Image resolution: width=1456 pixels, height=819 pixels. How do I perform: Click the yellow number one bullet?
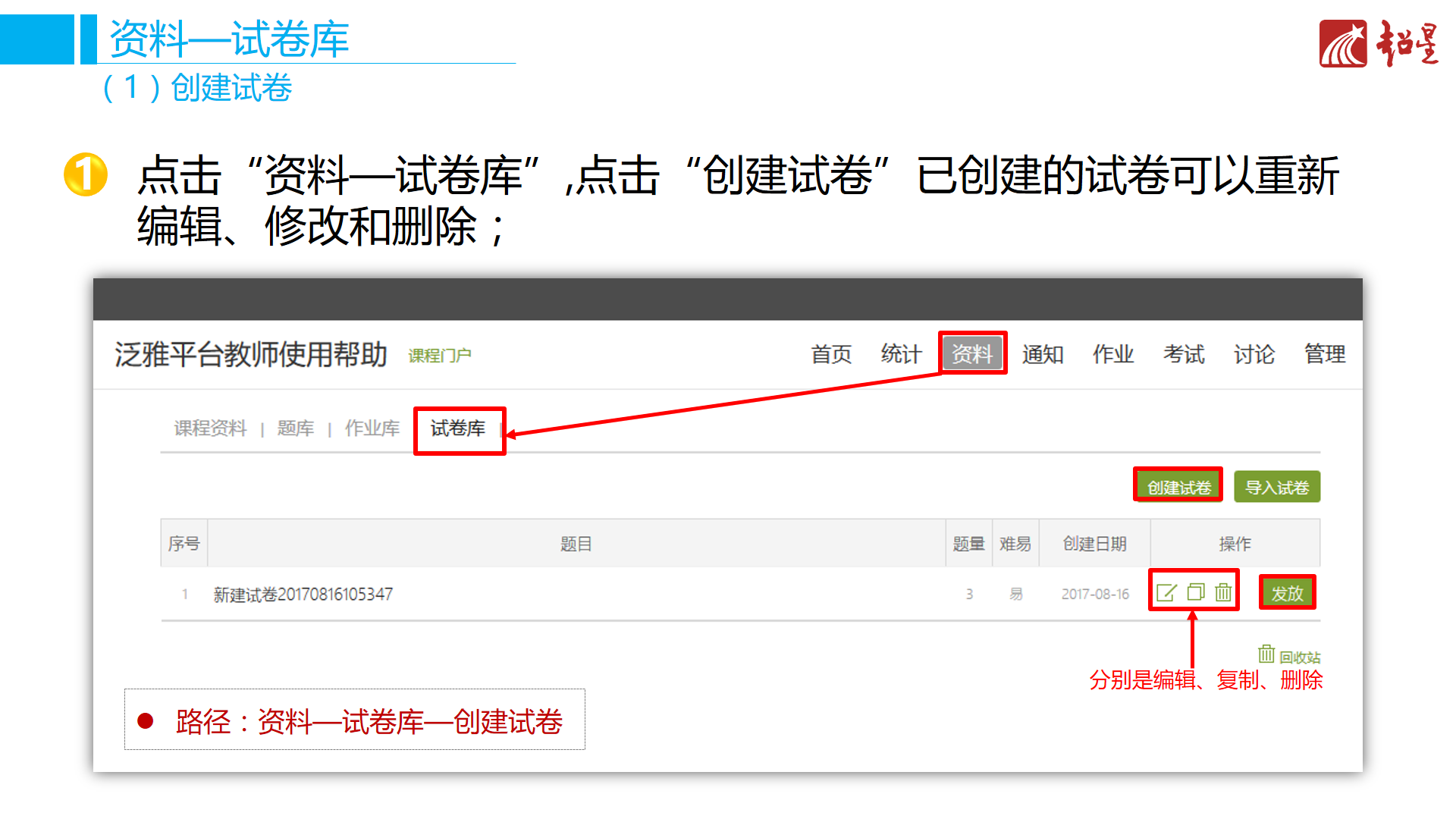coord(85,175)
